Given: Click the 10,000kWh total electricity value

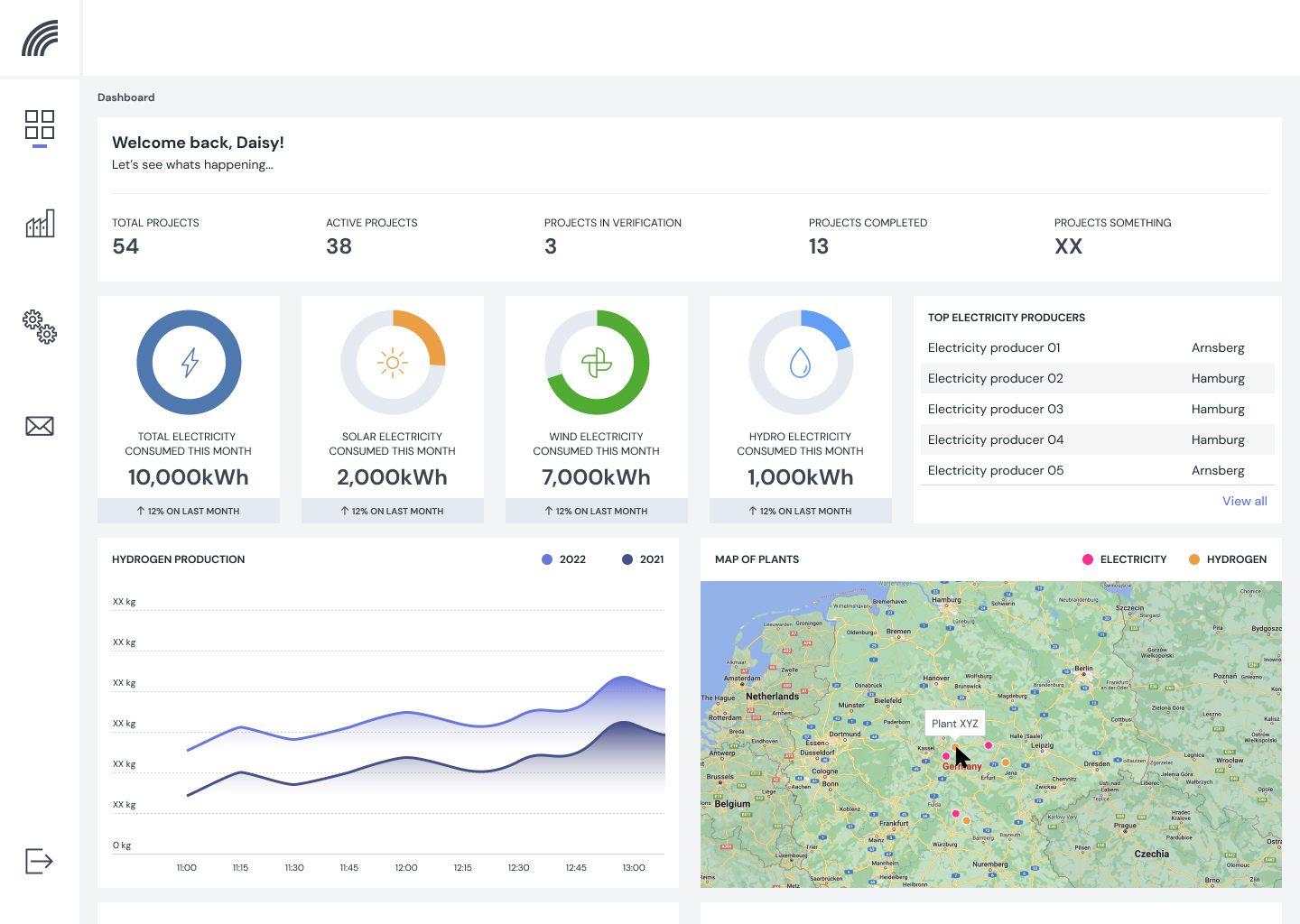Looking at the screenshot, I should (188, 477).
